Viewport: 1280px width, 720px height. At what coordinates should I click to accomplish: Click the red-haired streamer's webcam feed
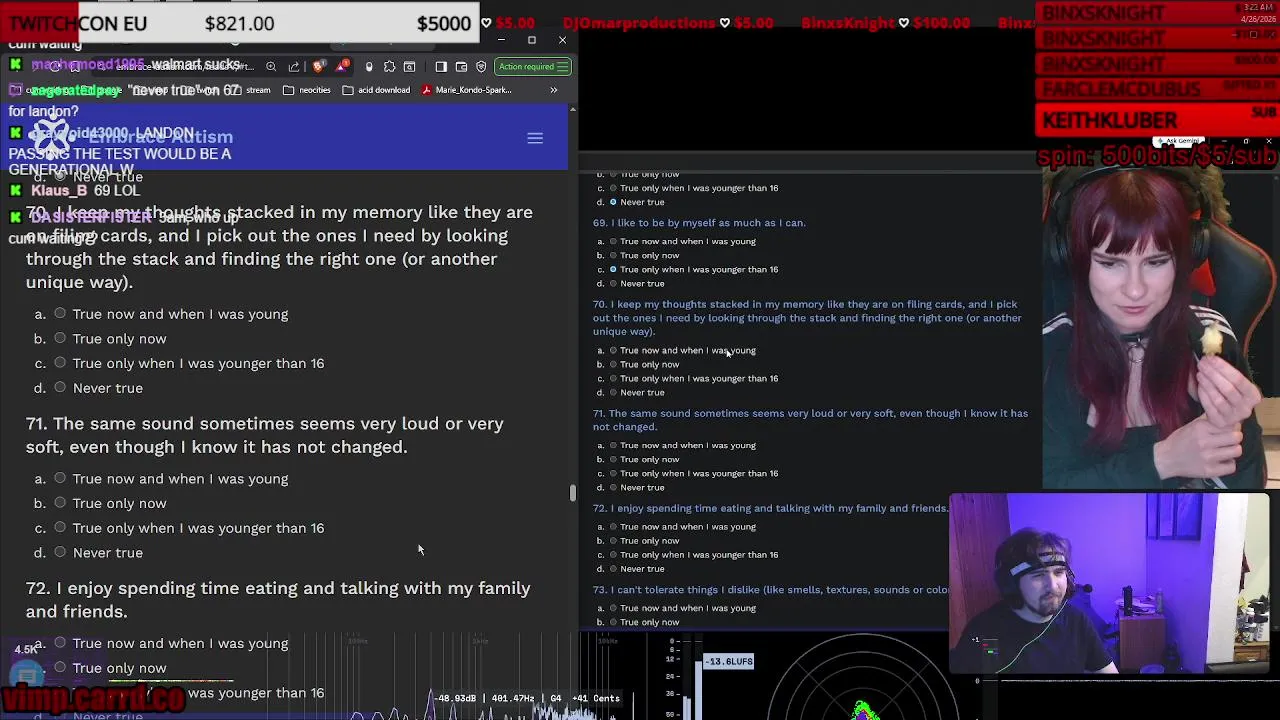pyautogui.click(x=1161, y=327)
